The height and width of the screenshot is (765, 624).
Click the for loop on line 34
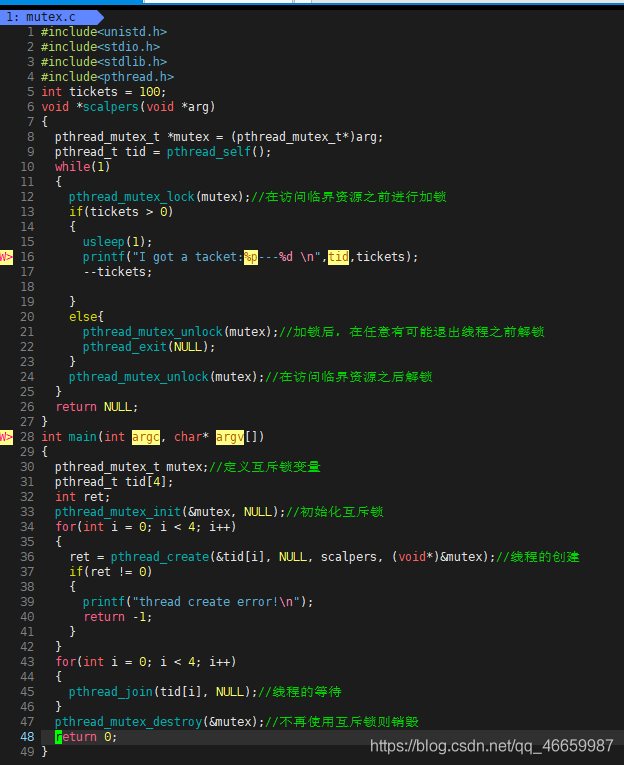[146, 527]
